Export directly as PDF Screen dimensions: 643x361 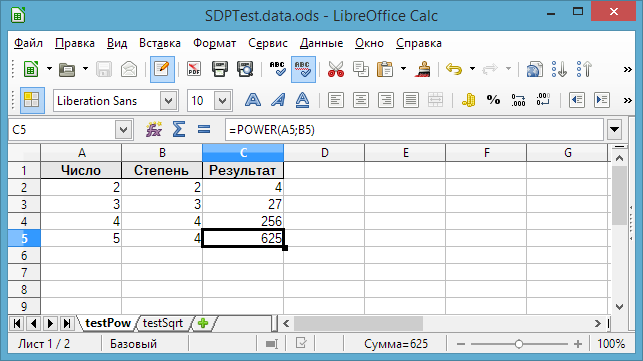194,69
